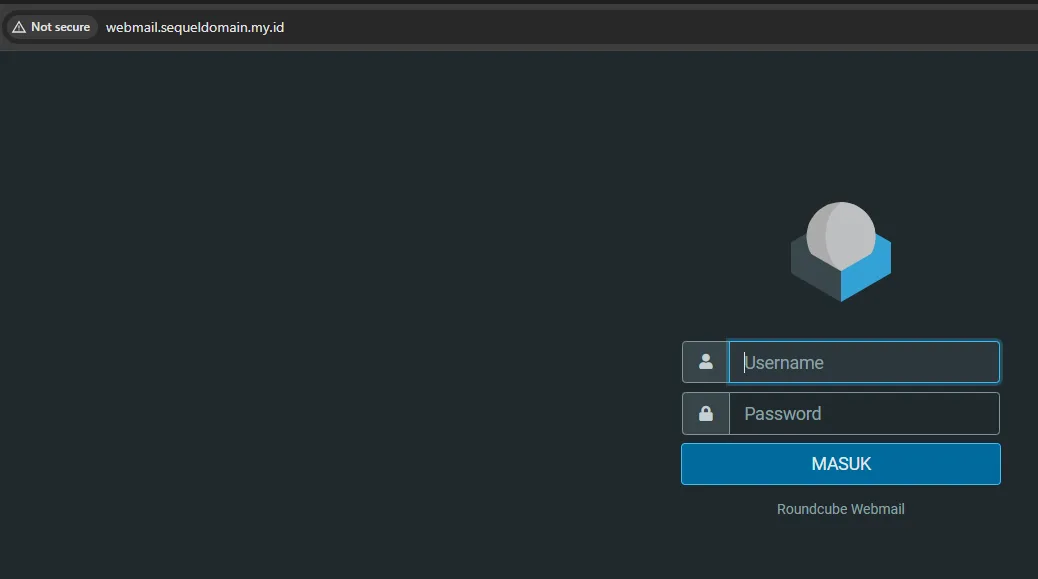Click the Roundcube Webmail footer text

[841, 509]
